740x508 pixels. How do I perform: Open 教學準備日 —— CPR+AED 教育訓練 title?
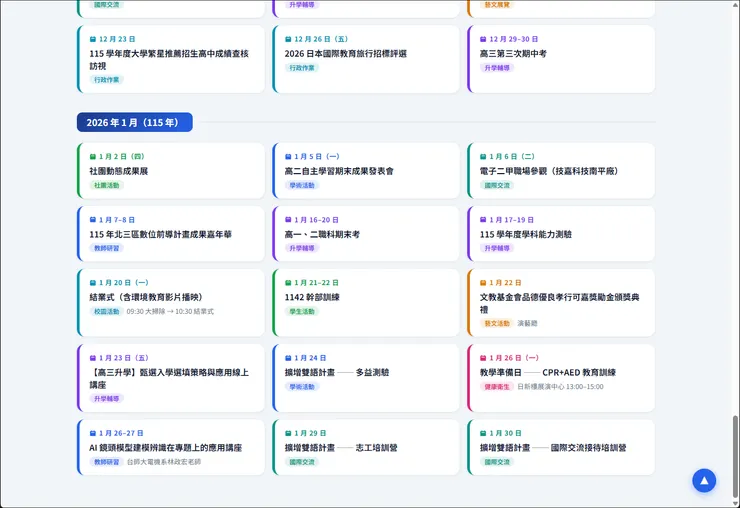pyautogui.click(x=548, y=373)
